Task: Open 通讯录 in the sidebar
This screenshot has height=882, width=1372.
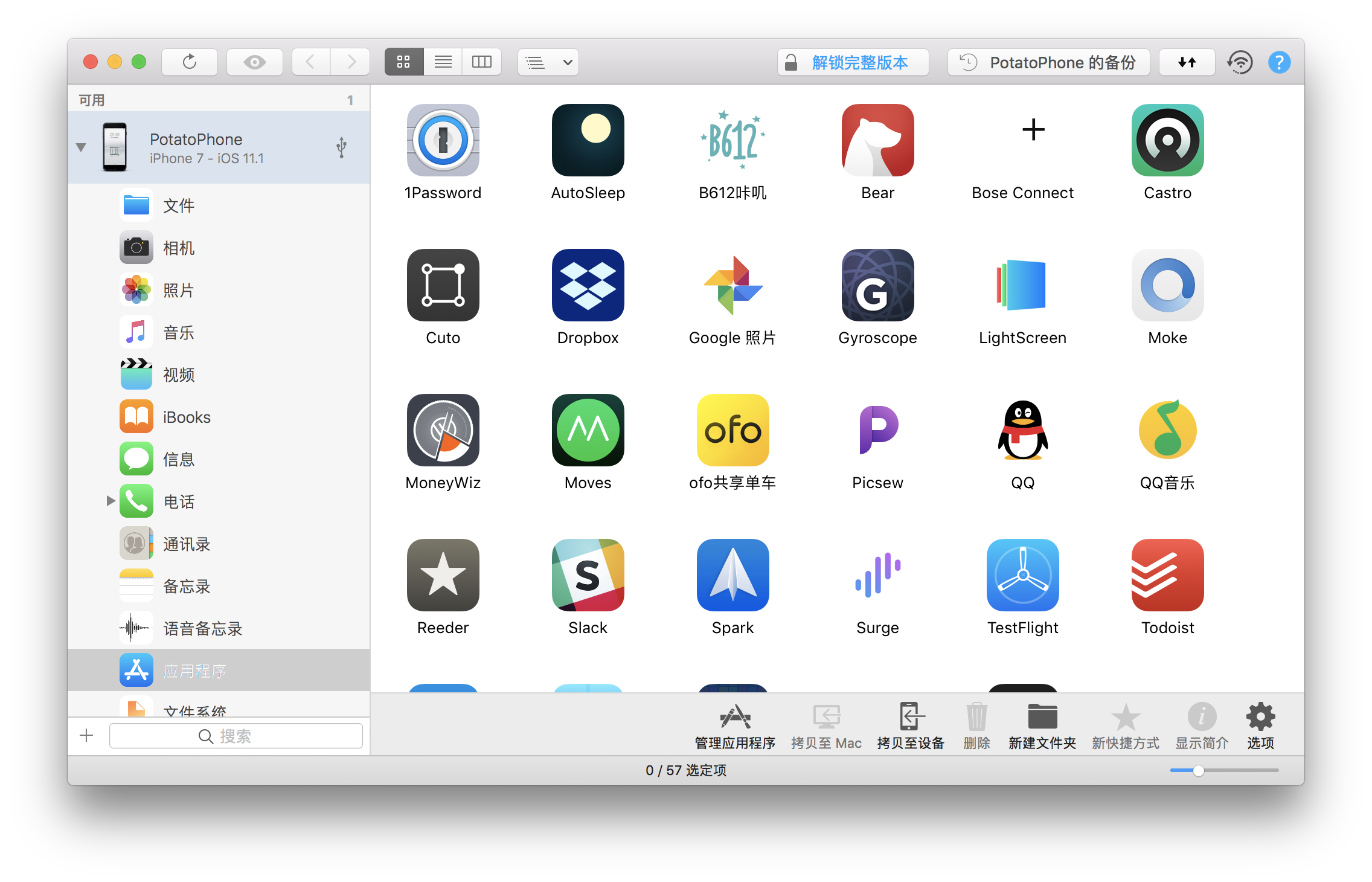Action: point(219,544)
